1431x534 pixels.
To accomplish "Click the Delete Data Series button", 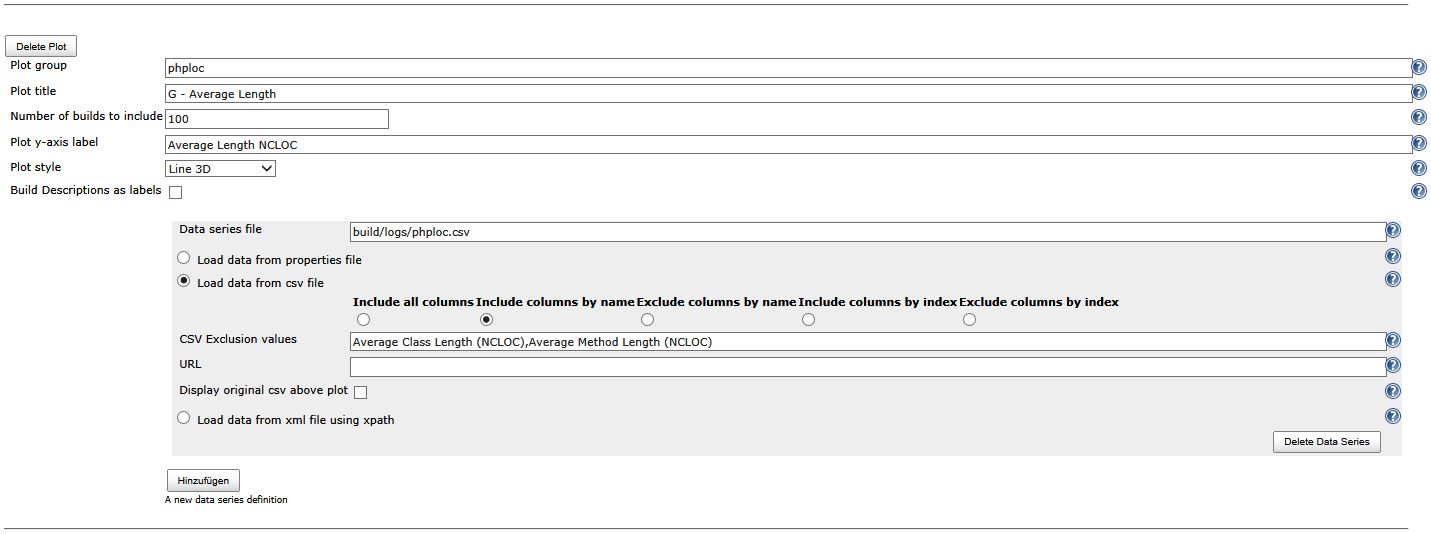I will coord(1326,442).
